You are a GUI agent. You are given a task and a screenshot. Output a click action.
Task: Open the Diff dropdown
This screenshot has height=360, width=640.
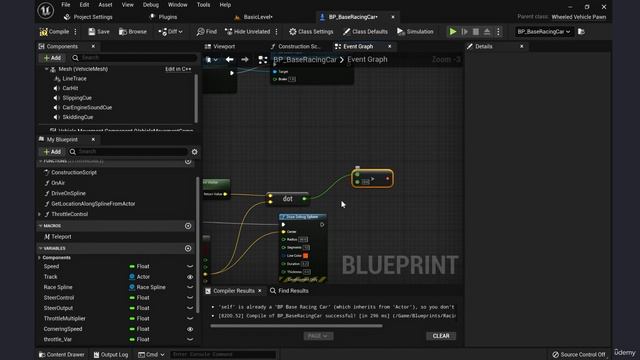pyautogui.click(x=170, y=31)
